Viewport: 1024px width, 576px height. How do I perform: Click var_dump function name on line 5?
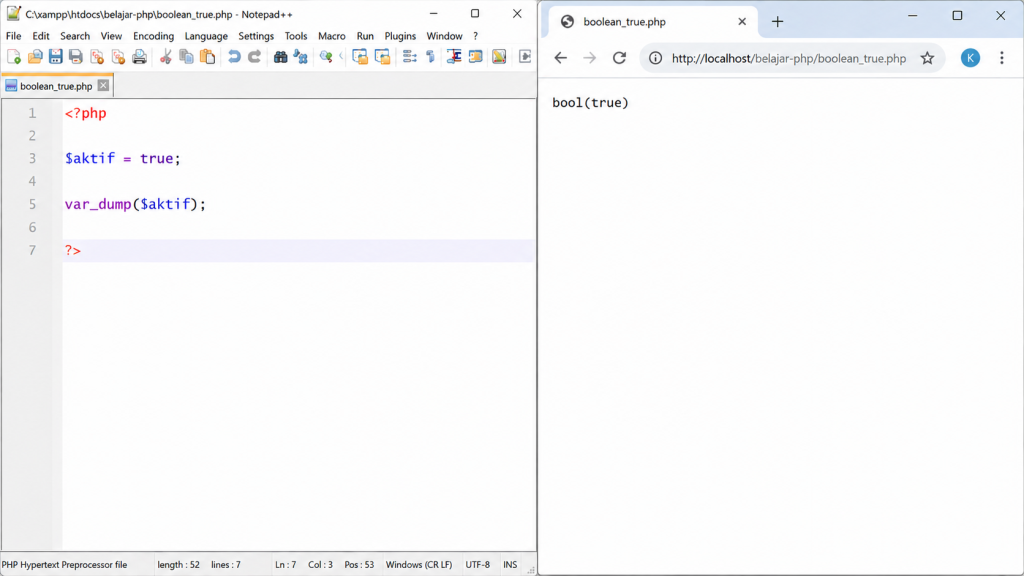[x=98, y=204]
